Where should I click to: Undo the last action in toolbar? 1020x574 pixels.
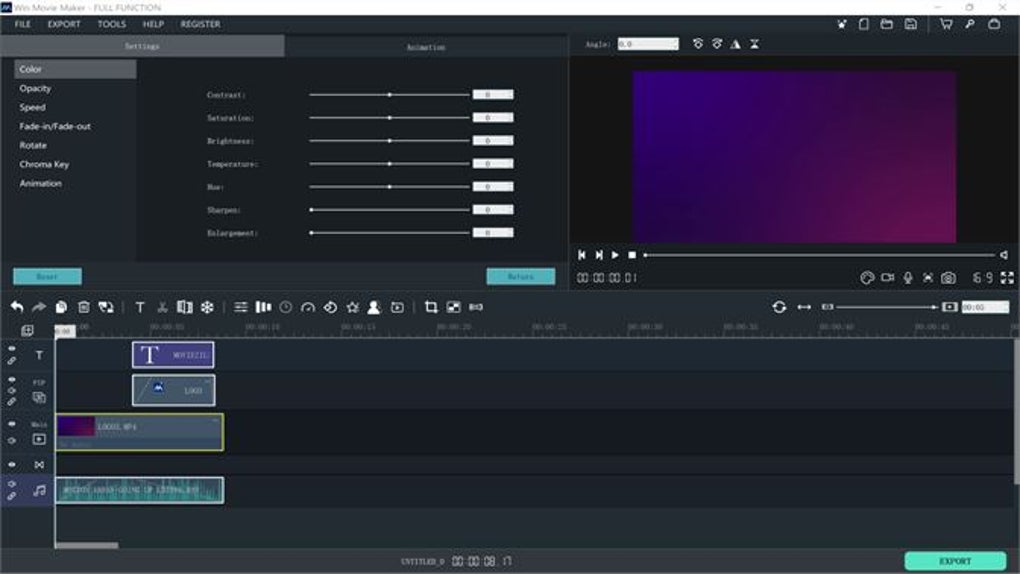click(x=17, y=307)
